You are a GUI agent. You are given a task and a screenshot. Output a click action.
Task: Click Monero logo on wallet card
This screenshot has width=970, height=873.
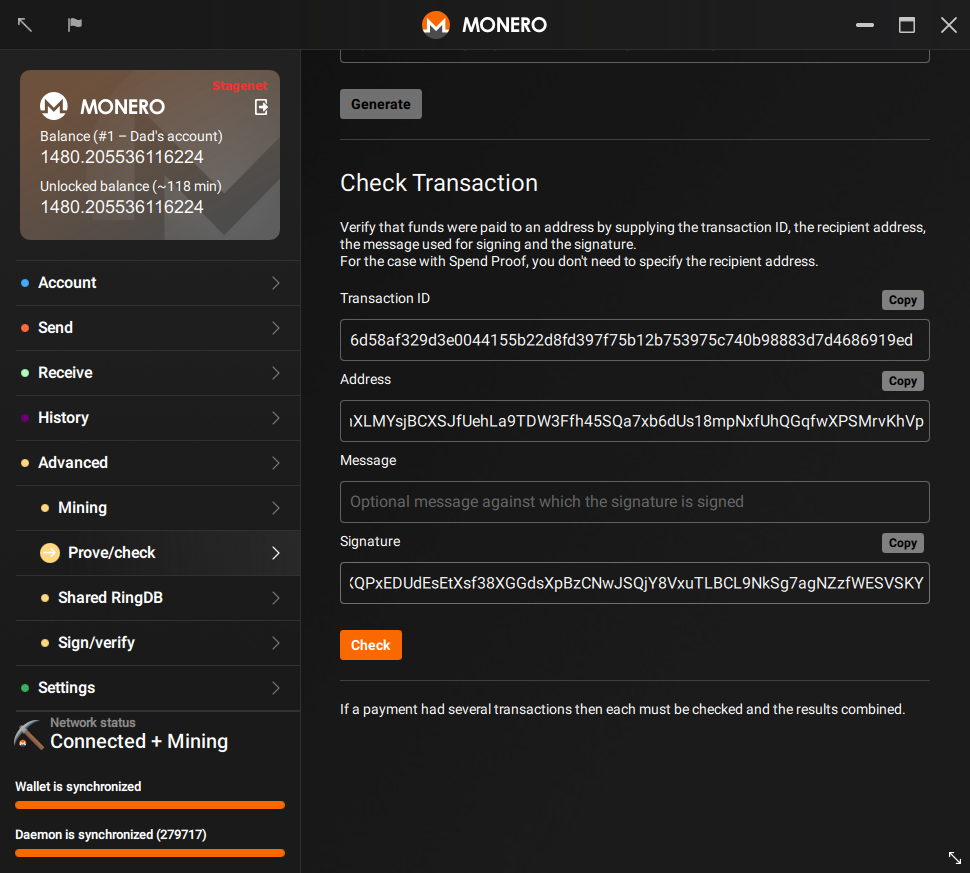pyautogui.click(x=53, y=106)
